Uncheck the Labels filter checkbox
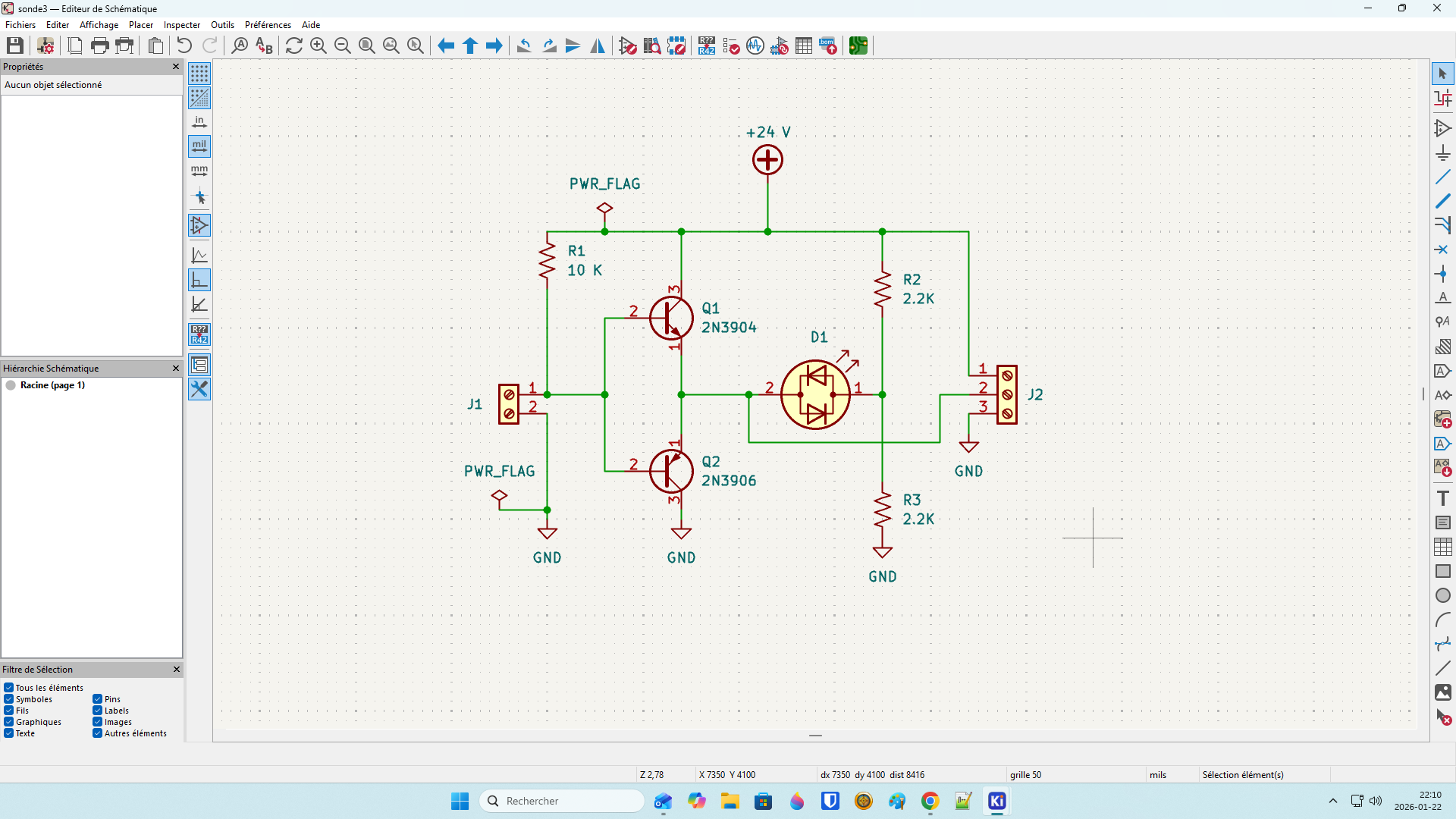Screen dimensions: 1456x819 (x=98, y=711)
